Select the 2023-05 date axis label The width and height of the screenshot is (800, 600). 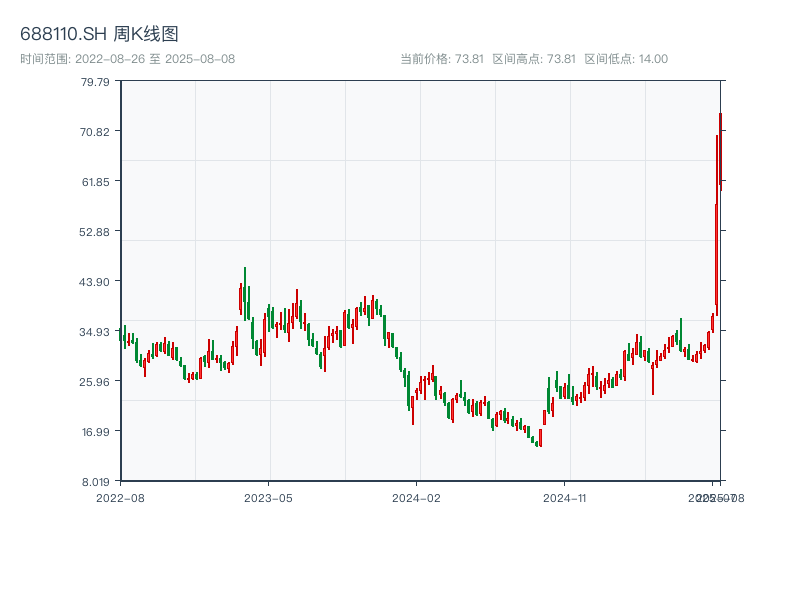269,497
